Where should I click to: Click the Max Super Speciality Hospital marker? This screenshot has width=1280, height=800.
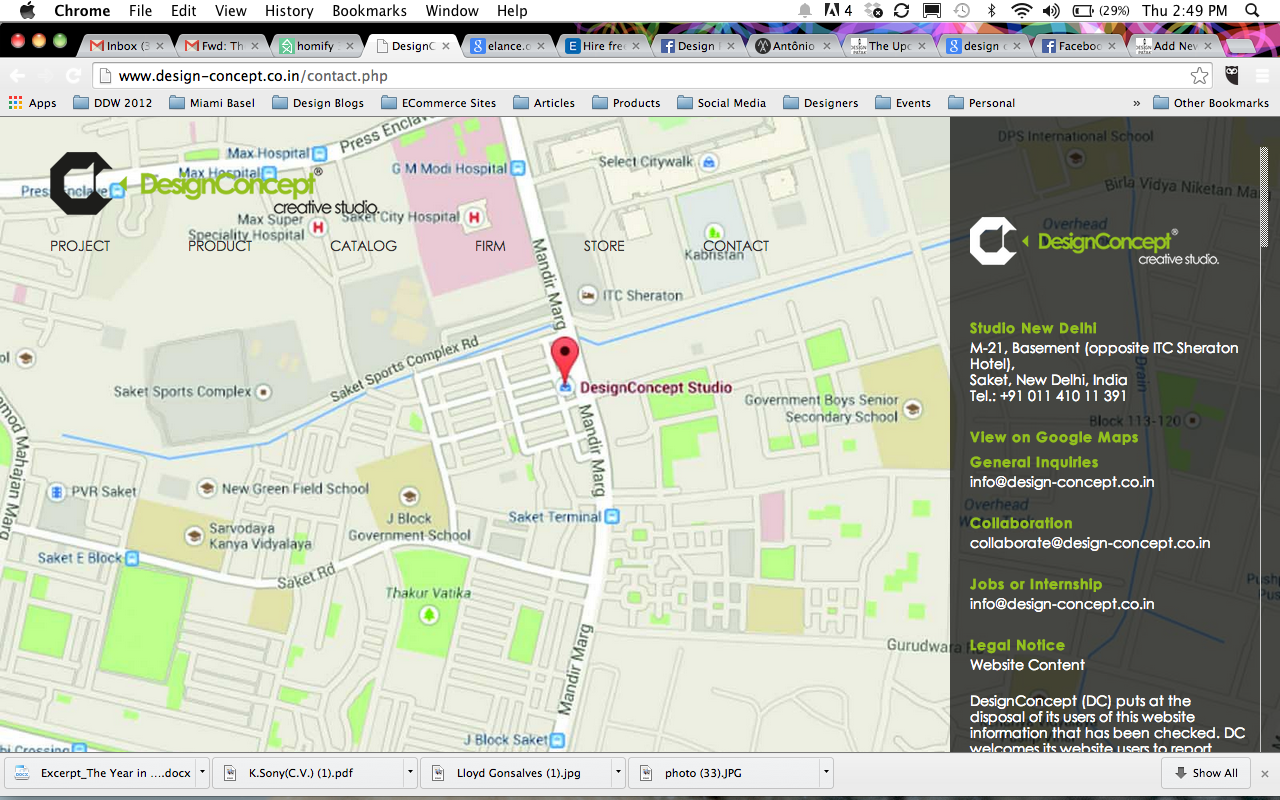318,227
